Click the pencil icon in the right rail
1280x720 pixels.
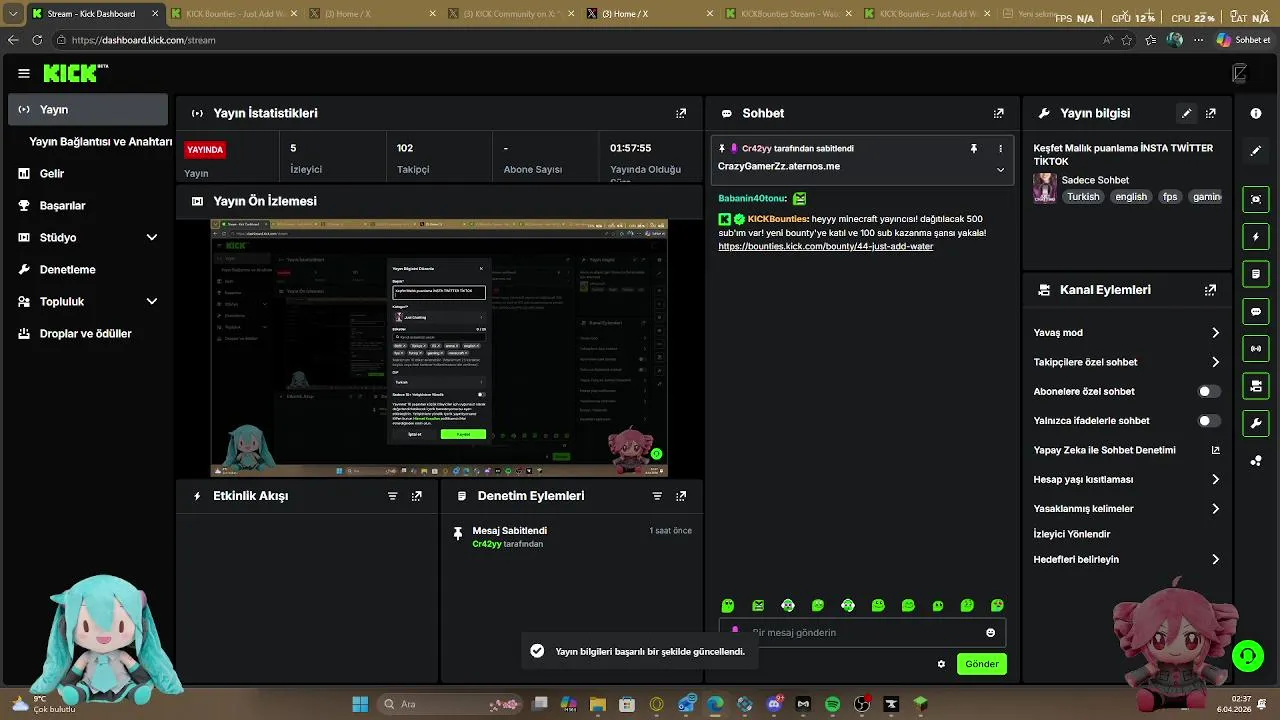point(1256,151)
